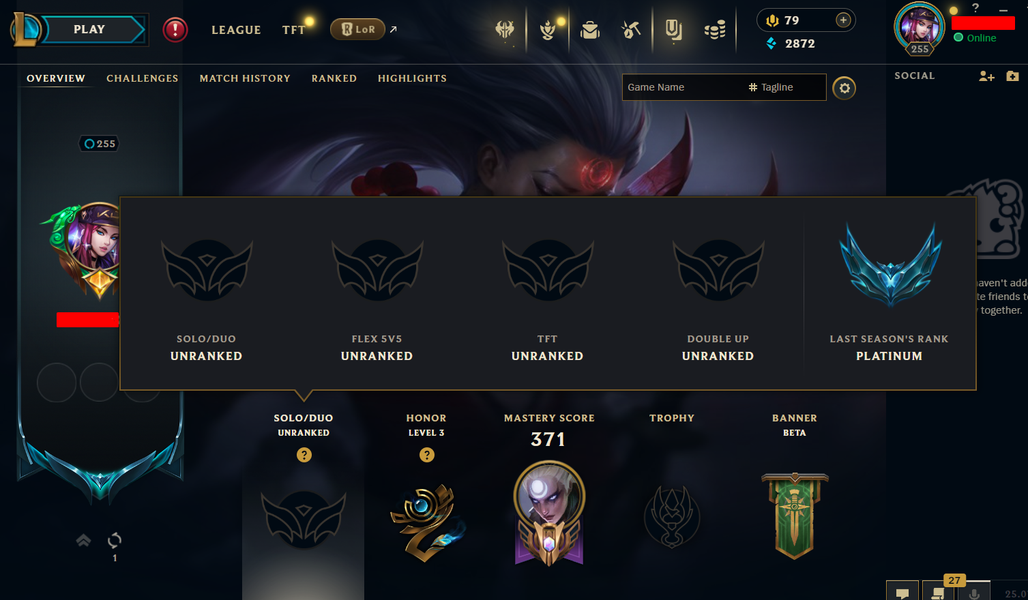Open profile settings gear icon
Screen dimensions: 1028x600
844,88
